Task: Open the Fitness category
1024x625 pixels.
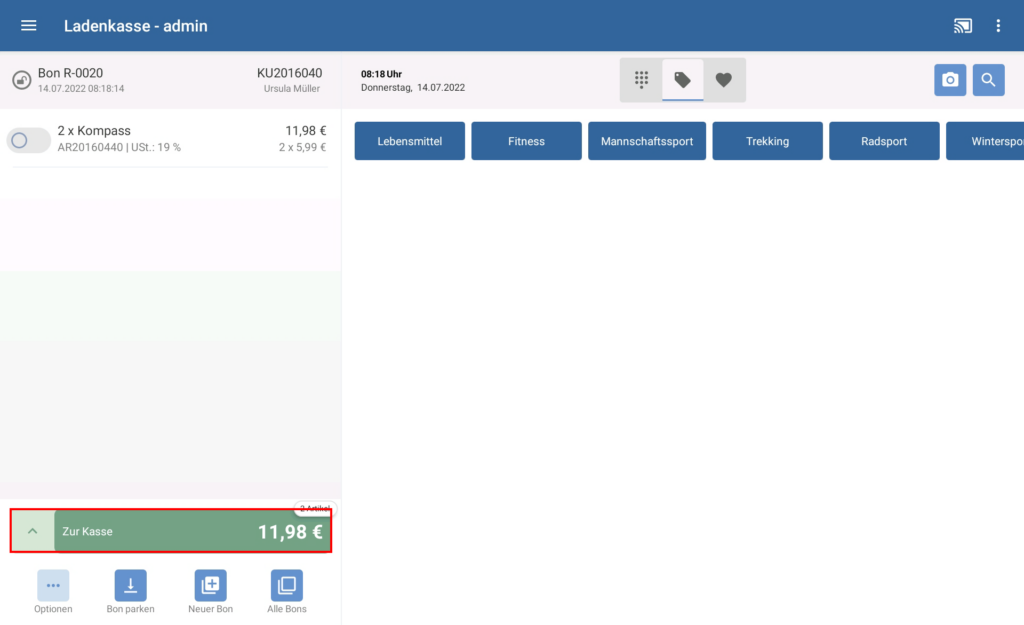Action: (526, 141)
